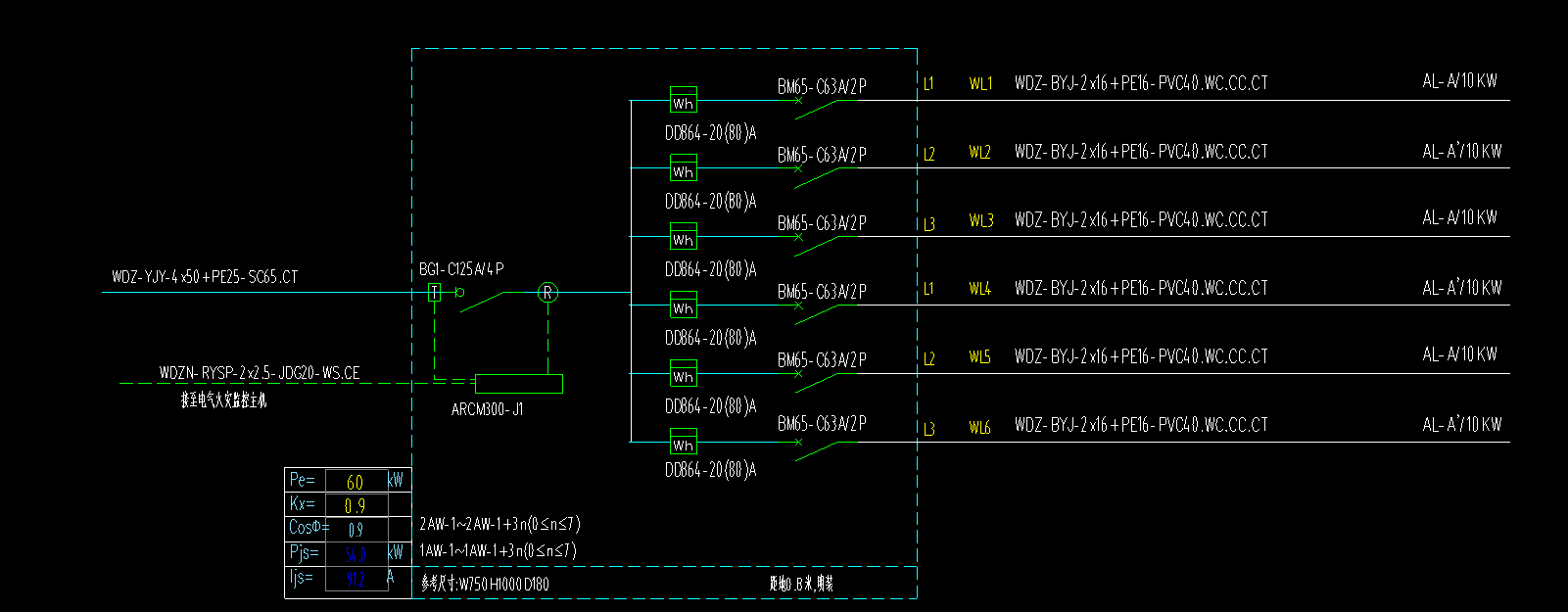The height and width of the screenshot is (612, 1568).
Task: Click the installation note text right of W750 H1000 D180
Action: pyautogui.click(x=801, y=584)
